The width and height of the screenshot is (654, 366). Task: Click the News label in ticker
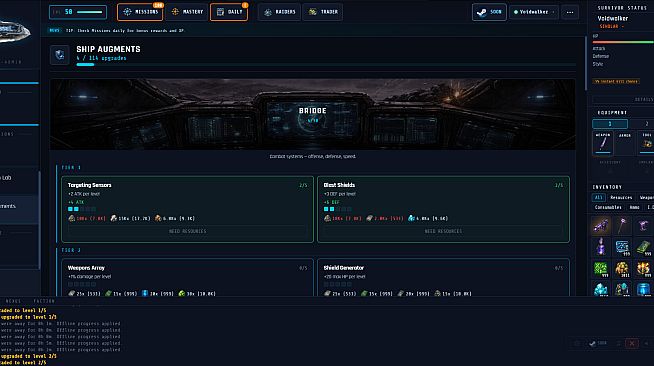click(55, 30)
